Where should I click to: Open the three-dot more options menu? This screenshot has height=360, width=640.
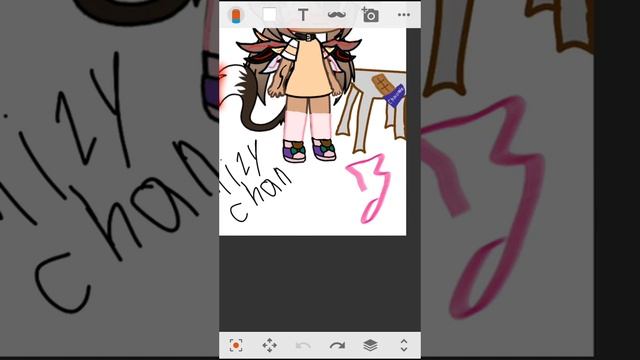[x=404, y=15]
